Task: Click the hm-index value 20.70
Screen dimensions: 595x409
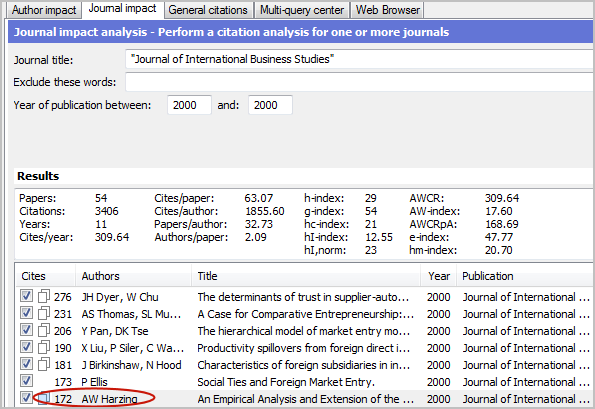Action: 499,250
